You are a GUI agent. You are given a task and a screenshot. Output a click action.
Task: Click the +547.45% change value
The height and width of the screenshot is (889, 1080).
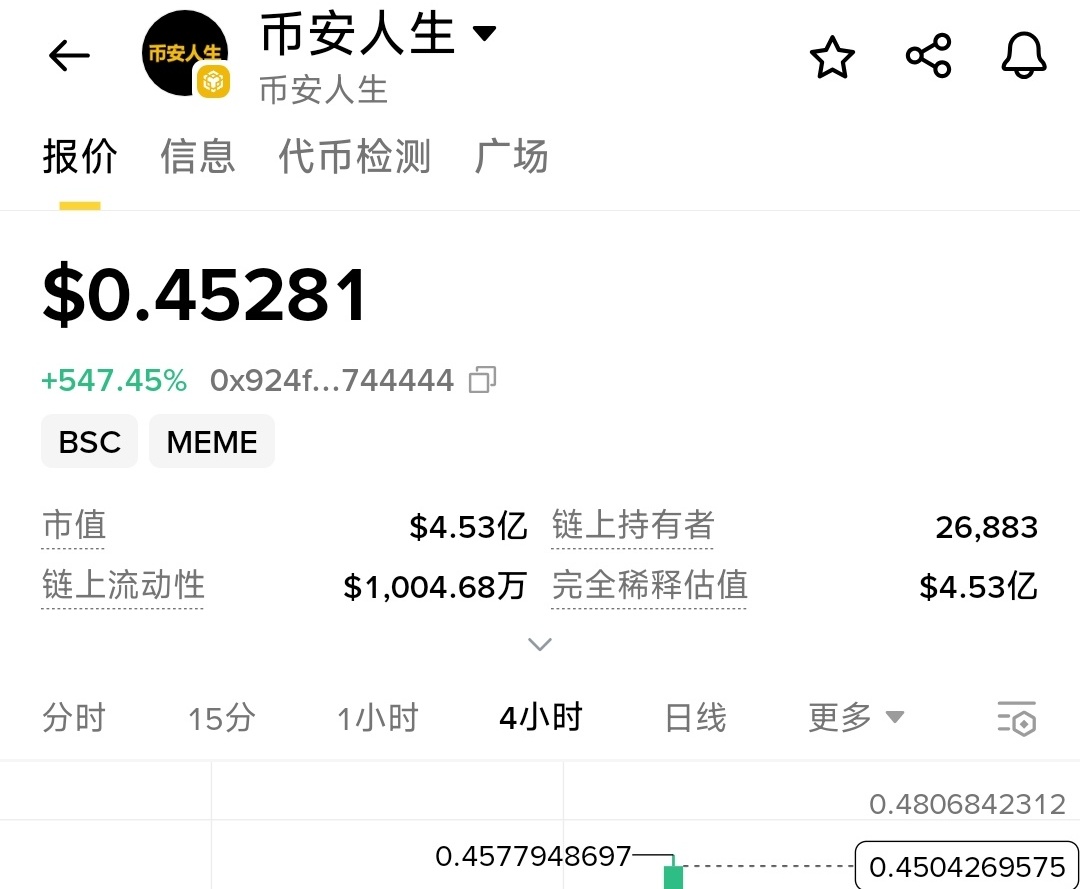(114, 380)
